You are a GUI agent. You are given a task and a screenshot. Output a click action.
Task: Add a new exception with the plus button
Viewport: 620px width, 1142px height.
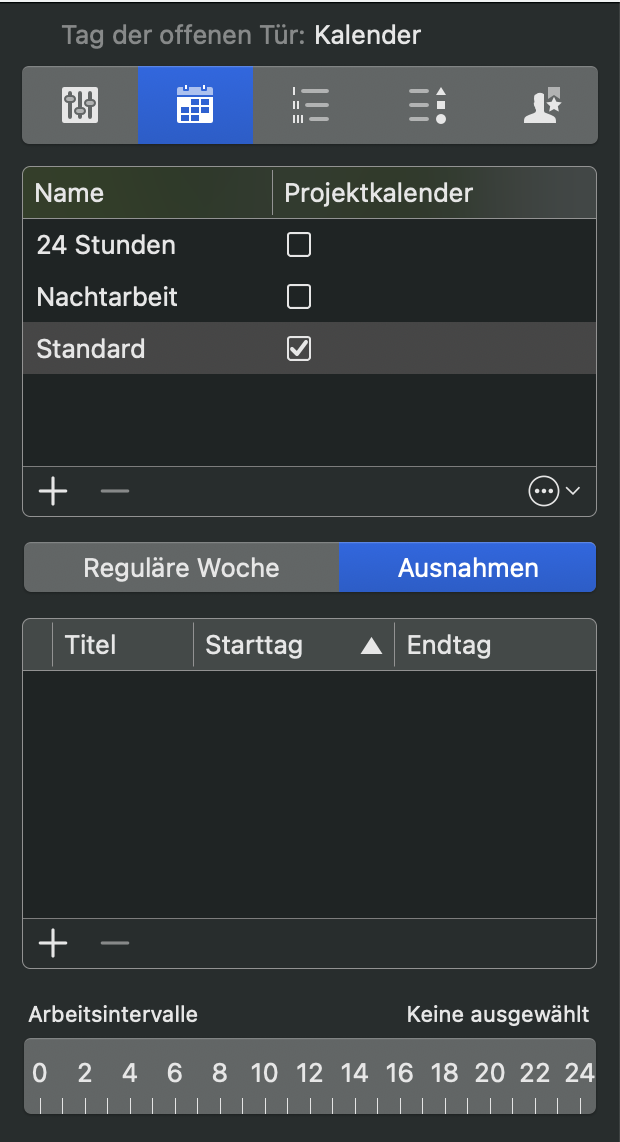(53, 943)
